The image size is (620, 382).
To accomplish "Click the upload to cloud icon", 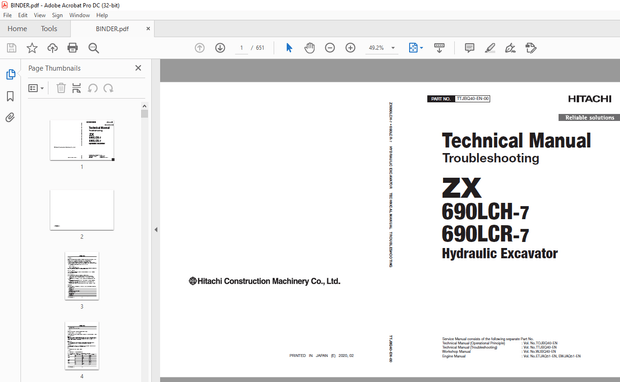I will point(52,48).
